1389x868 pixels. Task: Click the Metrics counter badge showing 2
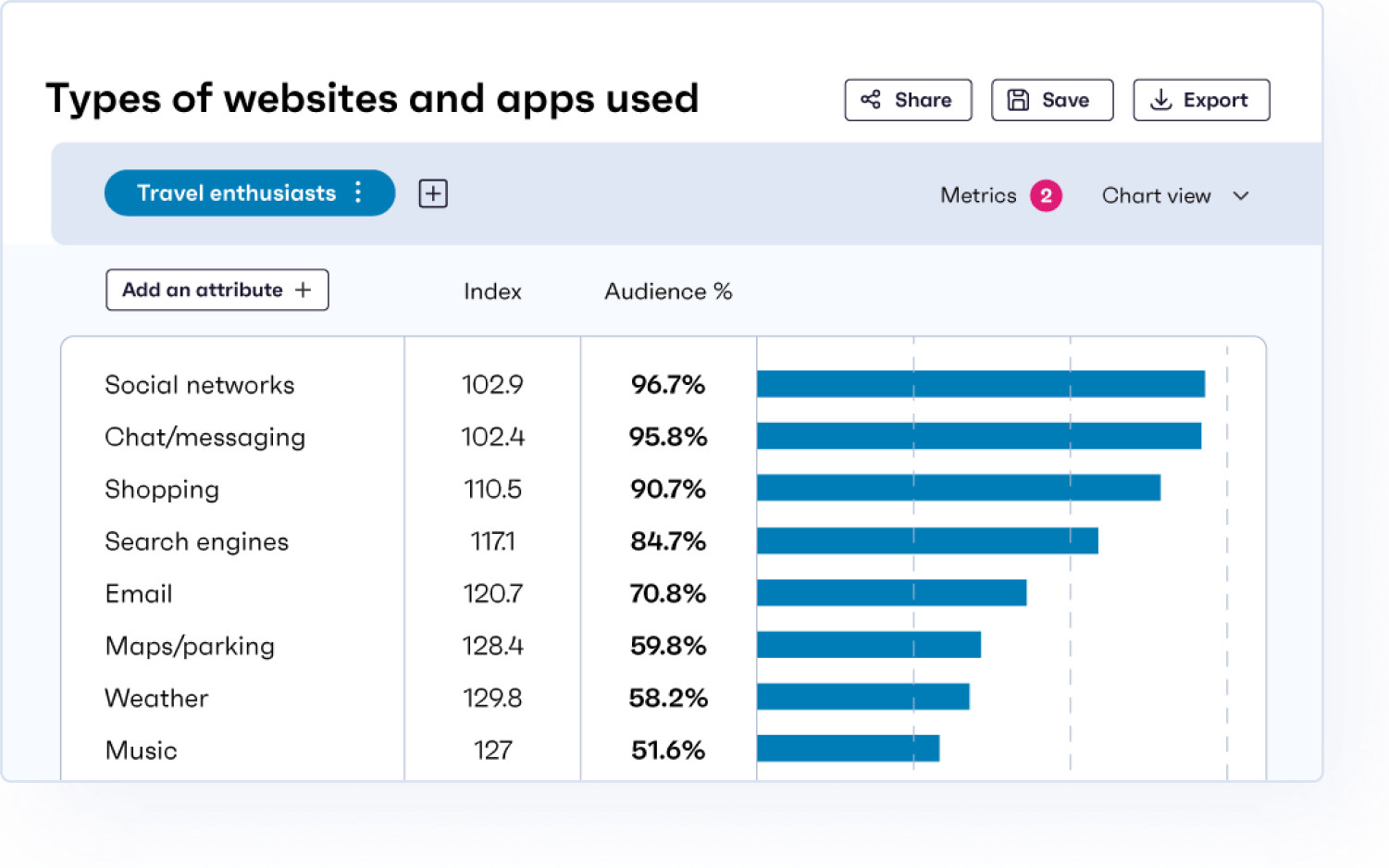click(1046, 196)
